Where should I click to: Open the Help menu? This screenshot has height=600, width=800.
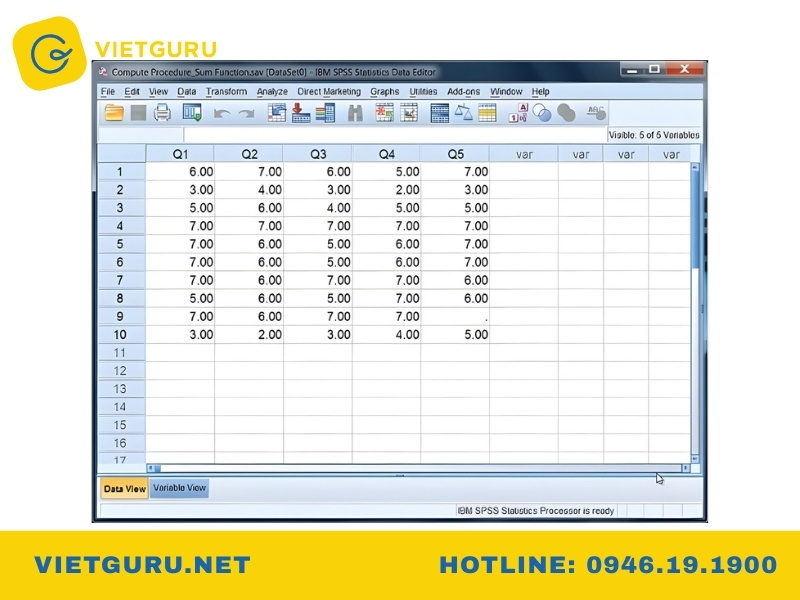pos(541,92)
